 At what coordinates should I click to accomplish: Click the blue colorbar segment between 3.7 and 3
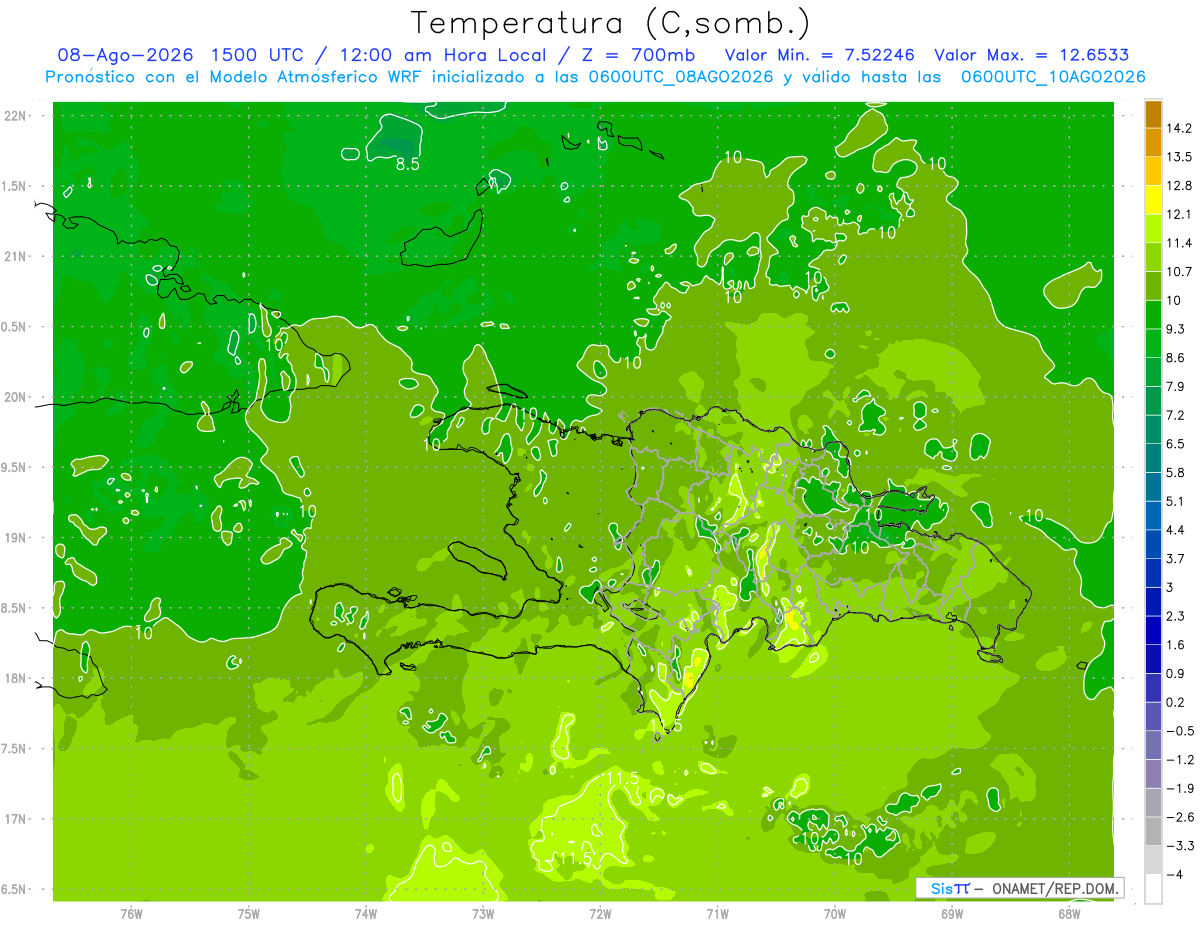1153,572
